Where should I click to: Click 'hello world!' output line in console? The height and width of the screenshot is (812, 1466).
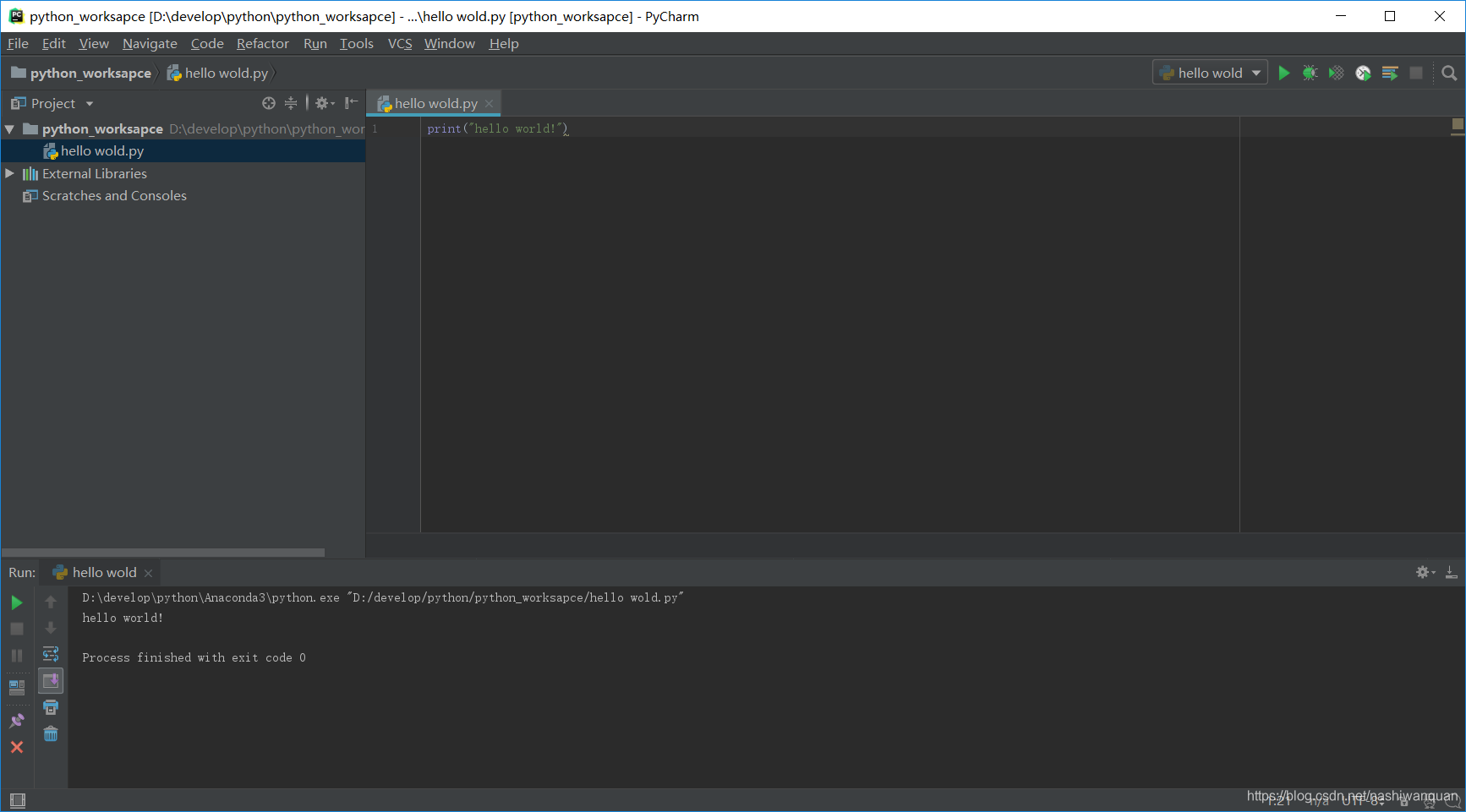tap(123, 618)
